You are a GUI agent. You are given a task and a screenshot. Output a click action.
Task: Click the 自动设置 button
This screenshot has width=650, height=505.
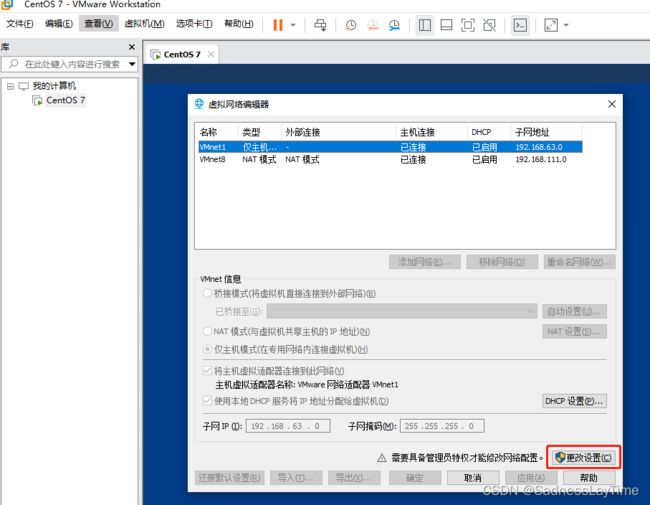coord(574,311)
